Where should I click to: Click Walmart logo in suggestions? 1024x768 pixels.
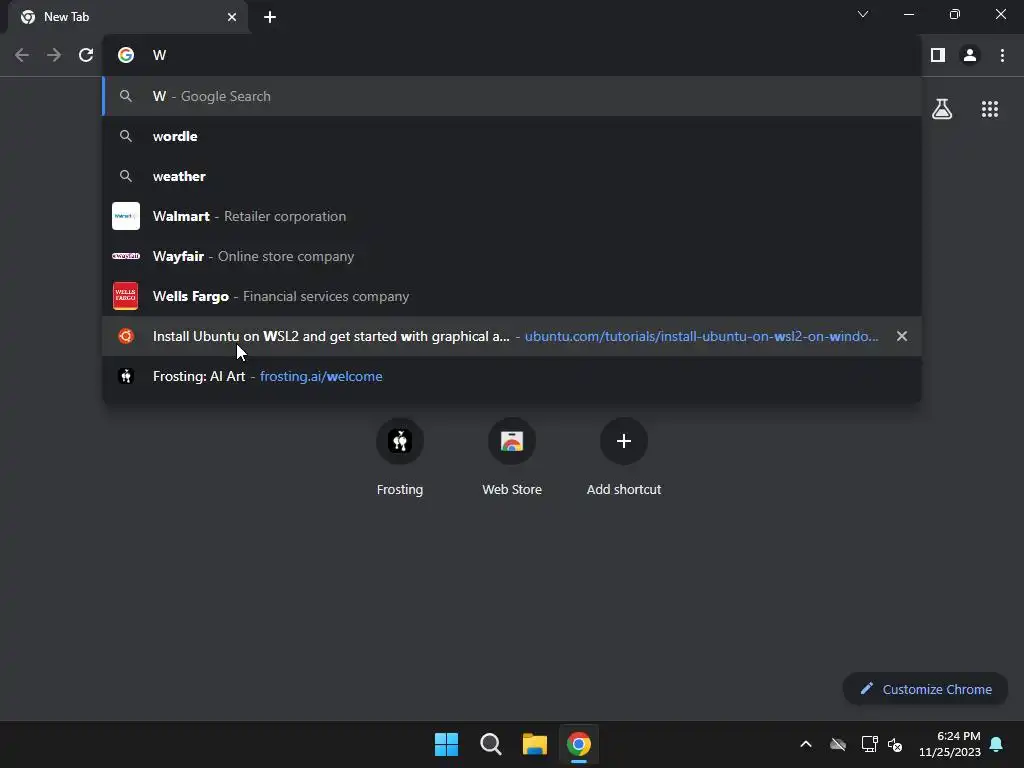(x=126, y=216)
